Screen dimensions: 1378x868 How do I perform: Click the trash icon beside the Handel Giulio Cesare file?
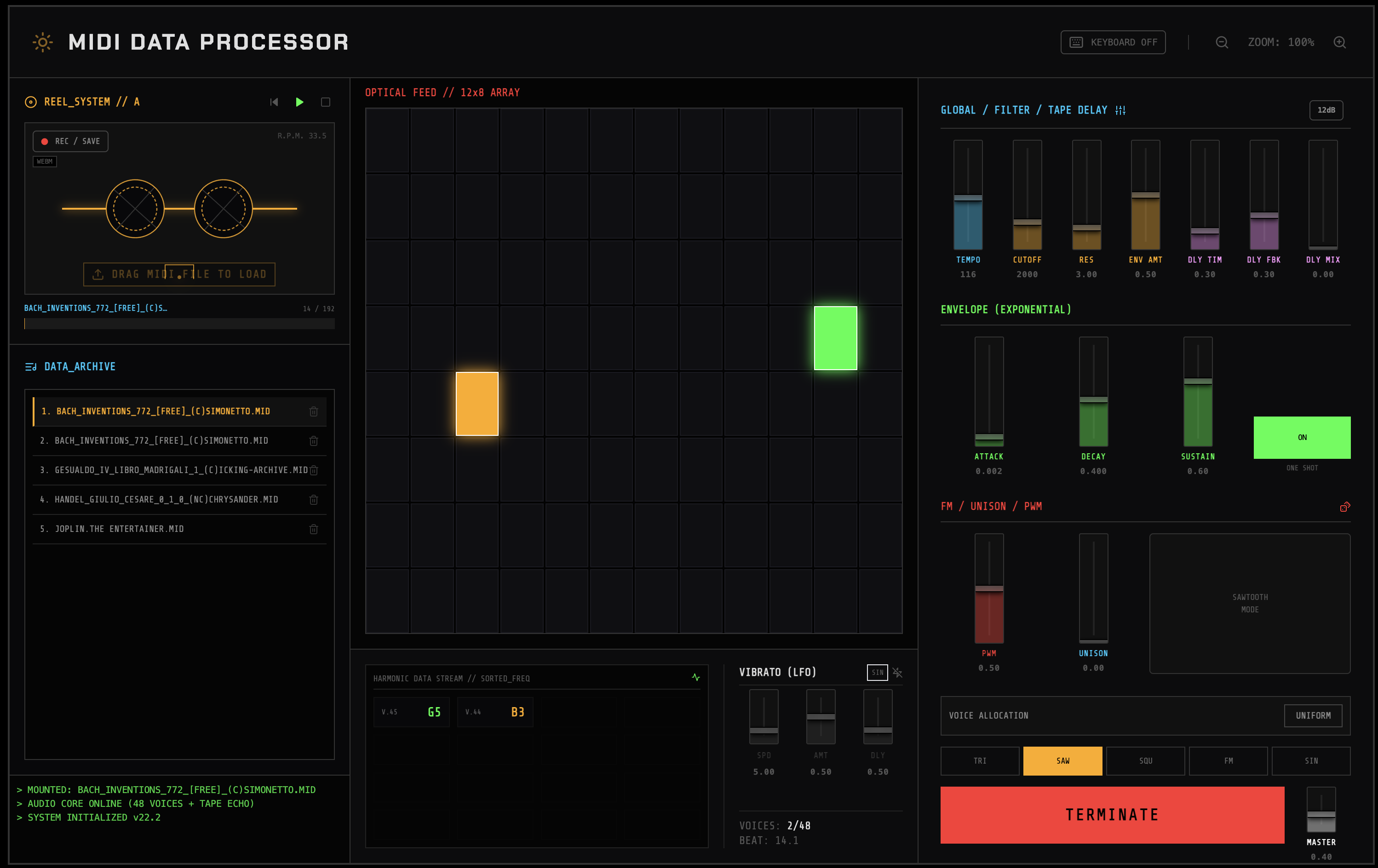[x=314, y=500]
